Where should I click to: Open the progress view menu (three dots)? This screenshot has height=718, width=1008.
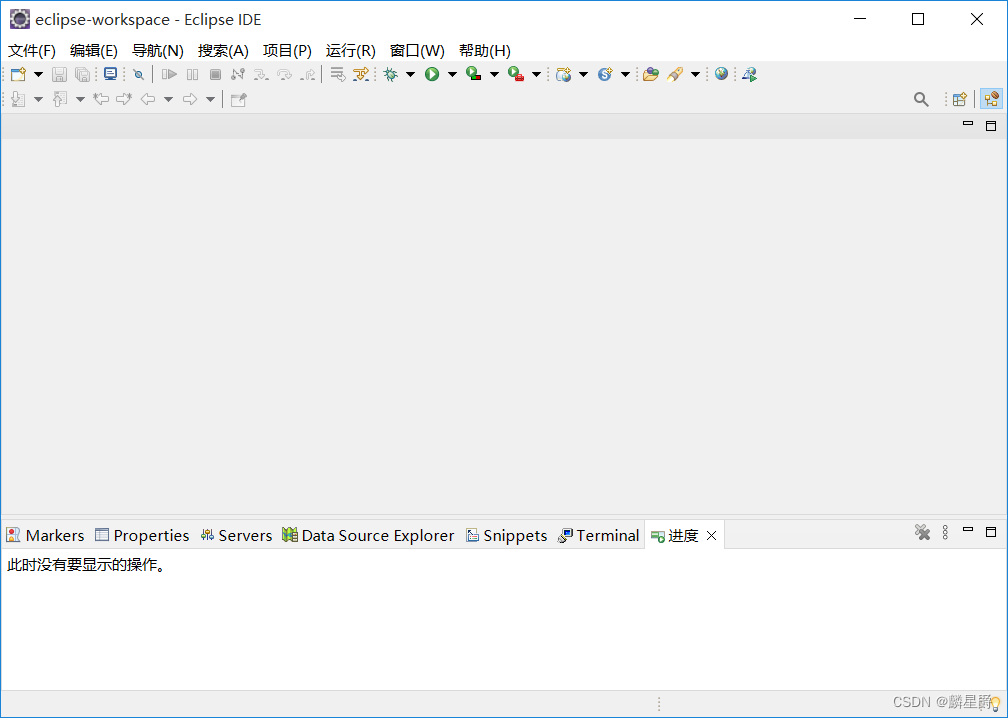945,532
